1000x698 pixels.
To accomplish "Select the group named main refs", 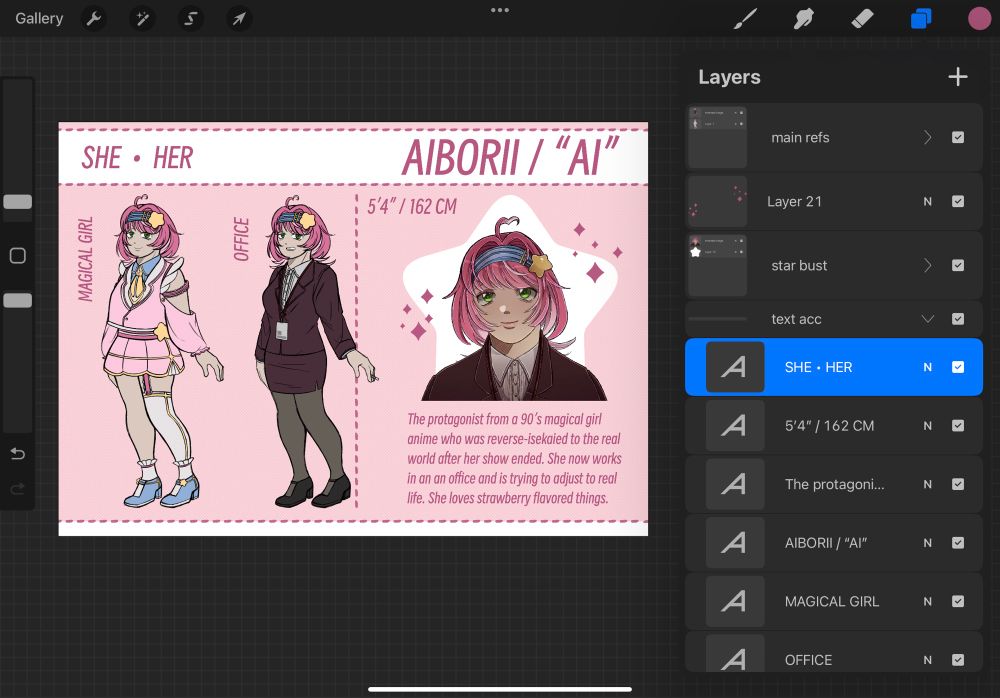I will click(x=800, y=137).
